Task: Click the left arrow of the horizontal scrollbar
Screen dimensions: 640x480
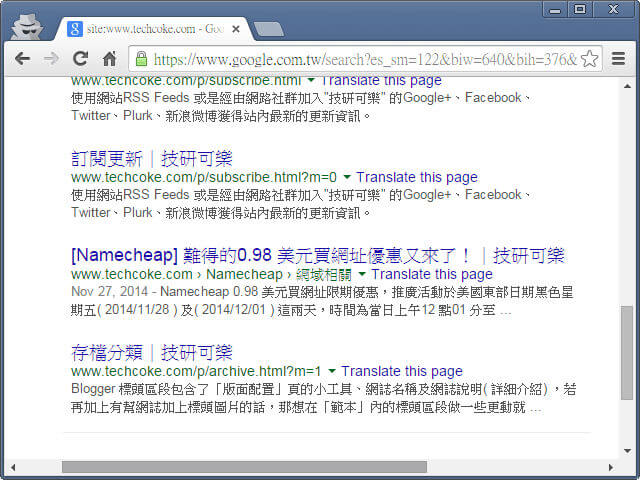Action: [13, 467]
